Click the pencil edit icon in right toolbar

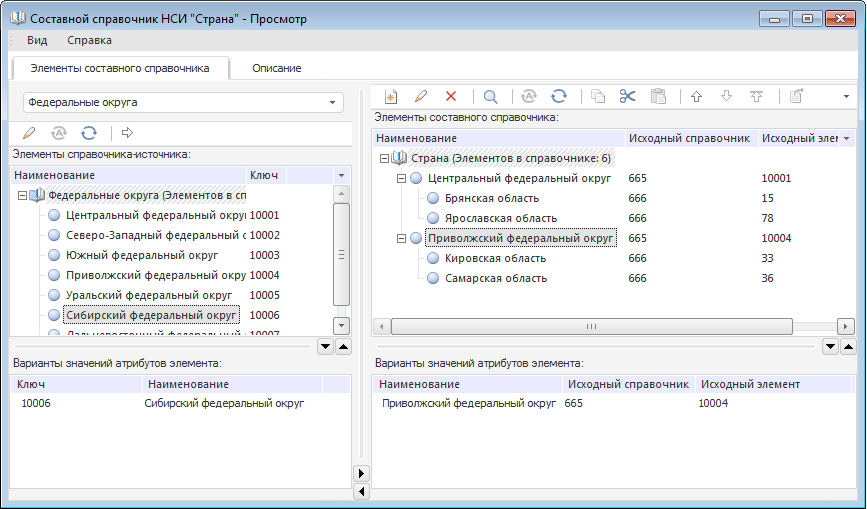tap(421, 96)
